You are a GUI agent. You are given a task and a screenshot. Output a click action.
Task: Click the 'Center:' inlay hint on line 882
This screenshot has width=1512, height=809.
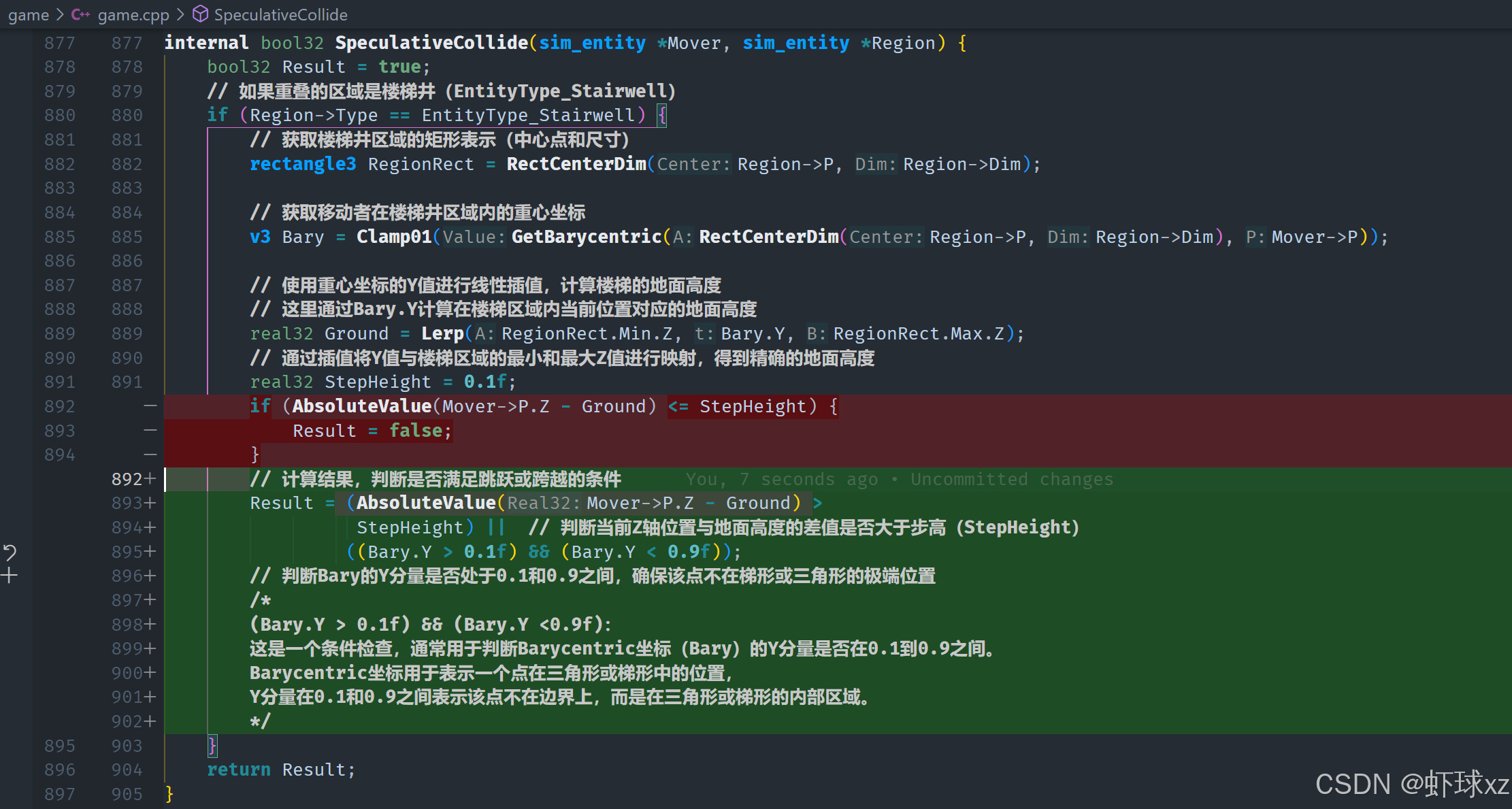coord(693,164)
